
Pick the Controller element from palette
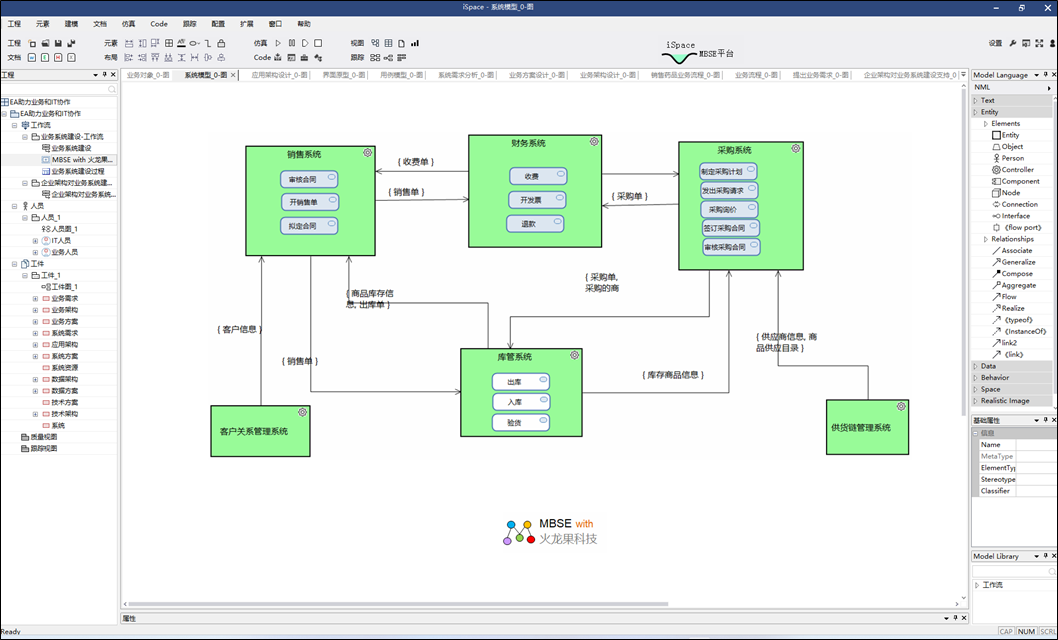(1017, 170)
